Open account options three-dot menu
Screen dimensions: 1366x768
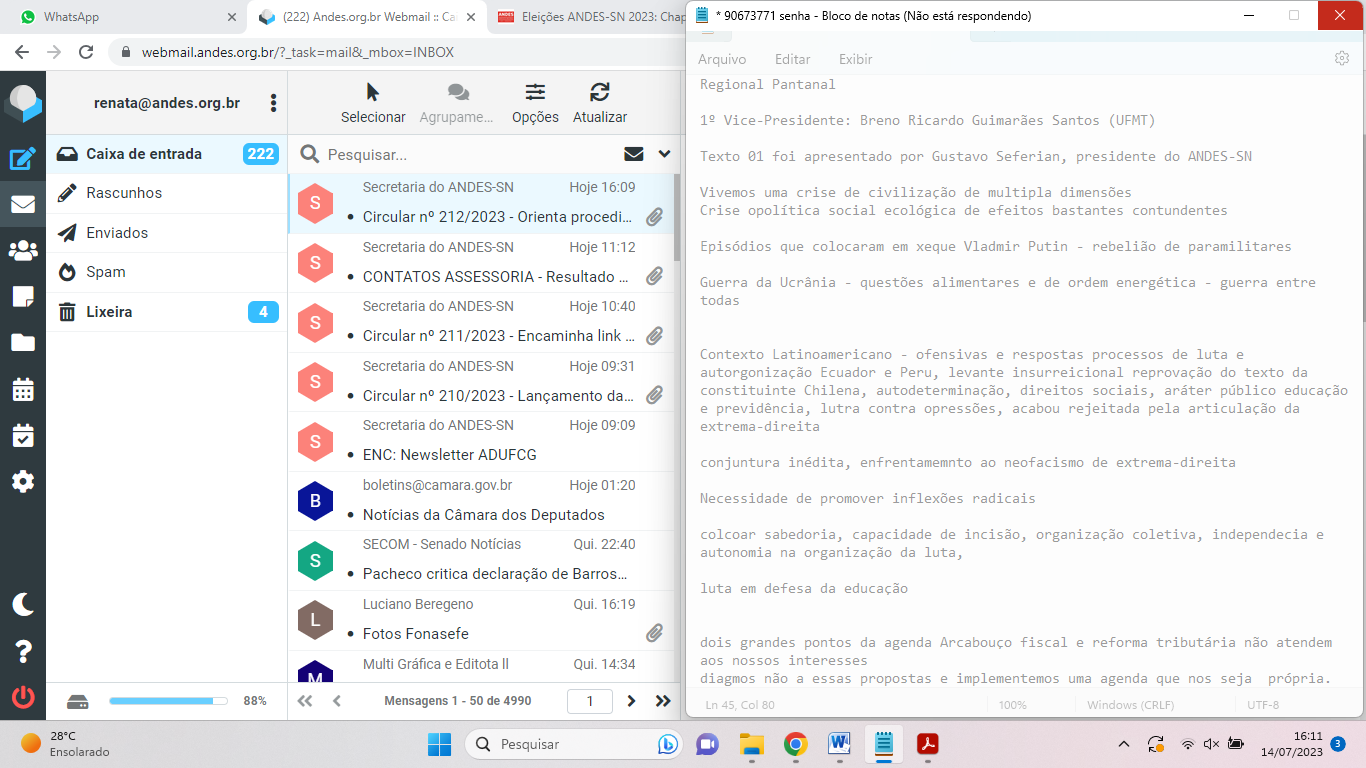(273, 103)
